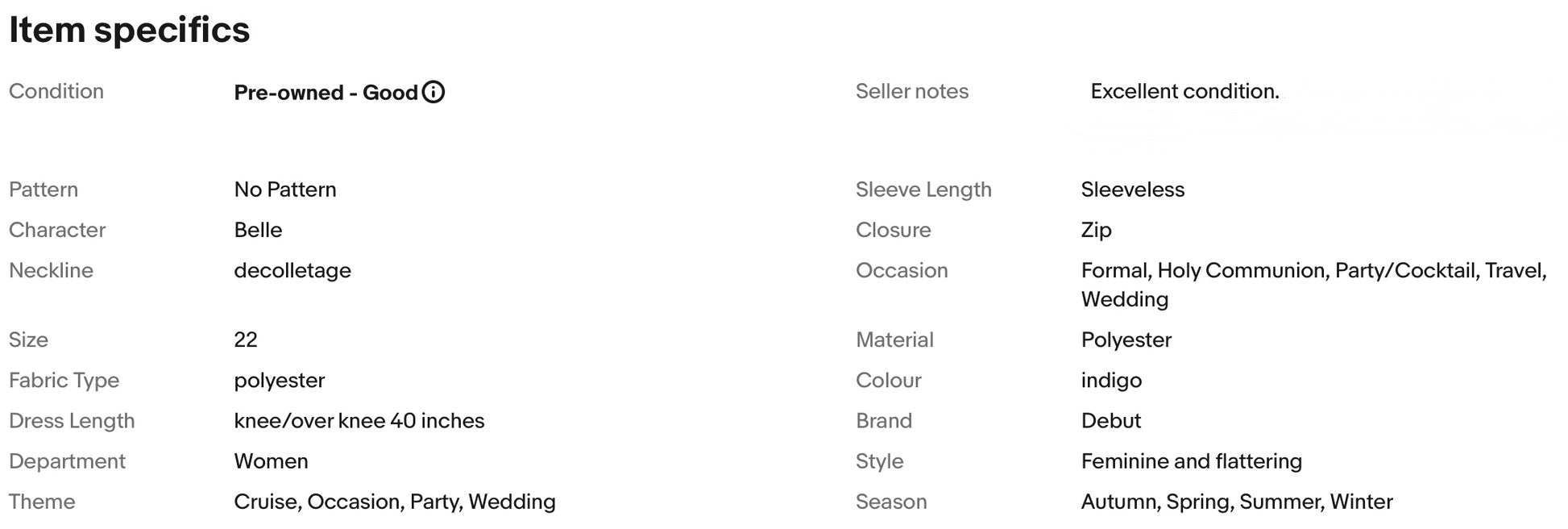Viewport: 1568px width, 529px height.
Task: Click the Belle character value
Action: point(258,230)
